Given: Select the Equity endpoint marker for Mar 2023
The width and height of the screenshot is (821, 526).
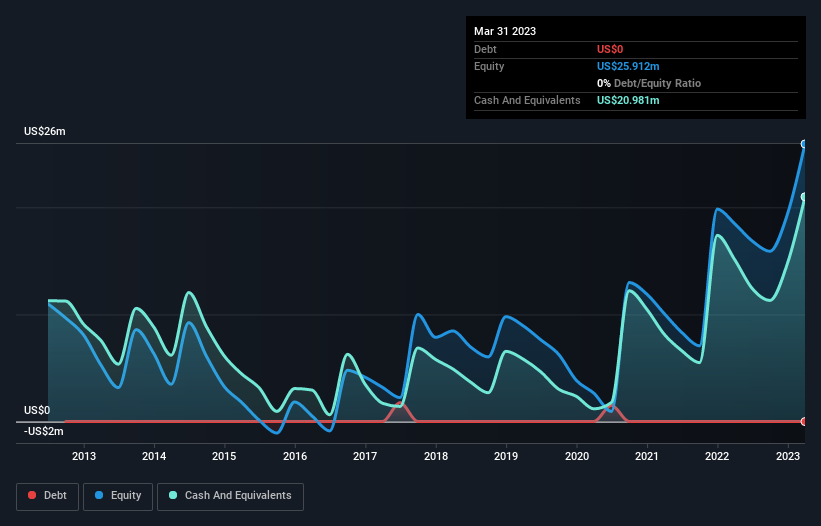Looking at the screenshot, I should tap(804, 144).
